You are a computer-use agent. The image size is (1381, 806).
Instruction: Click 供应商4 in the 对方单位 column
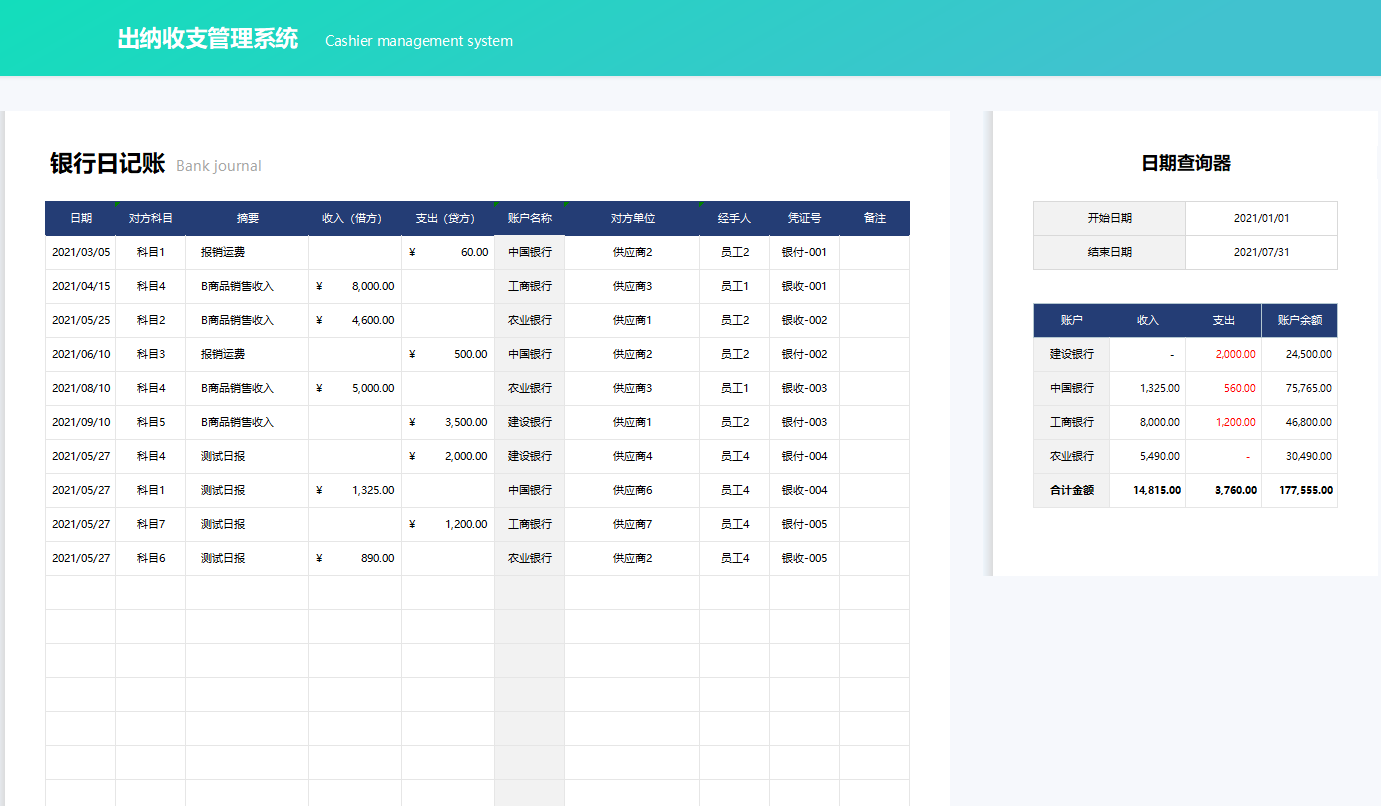[632, 456]
